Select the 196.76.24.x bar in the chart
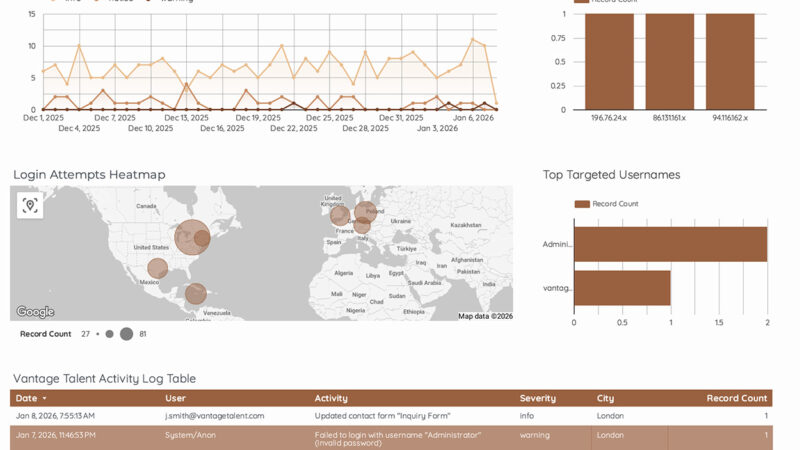Viewport: 800px width, 450px height. point(609,62)
